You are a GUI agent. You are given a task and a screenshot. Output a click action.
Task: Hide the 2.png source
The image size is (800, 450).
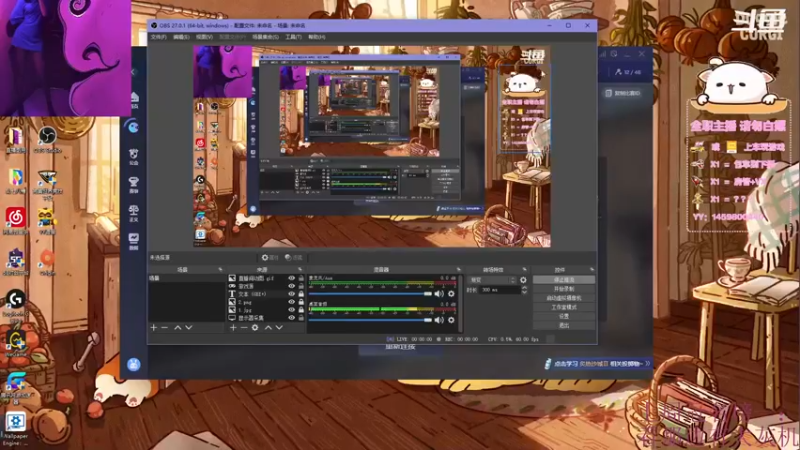point(291,302)
